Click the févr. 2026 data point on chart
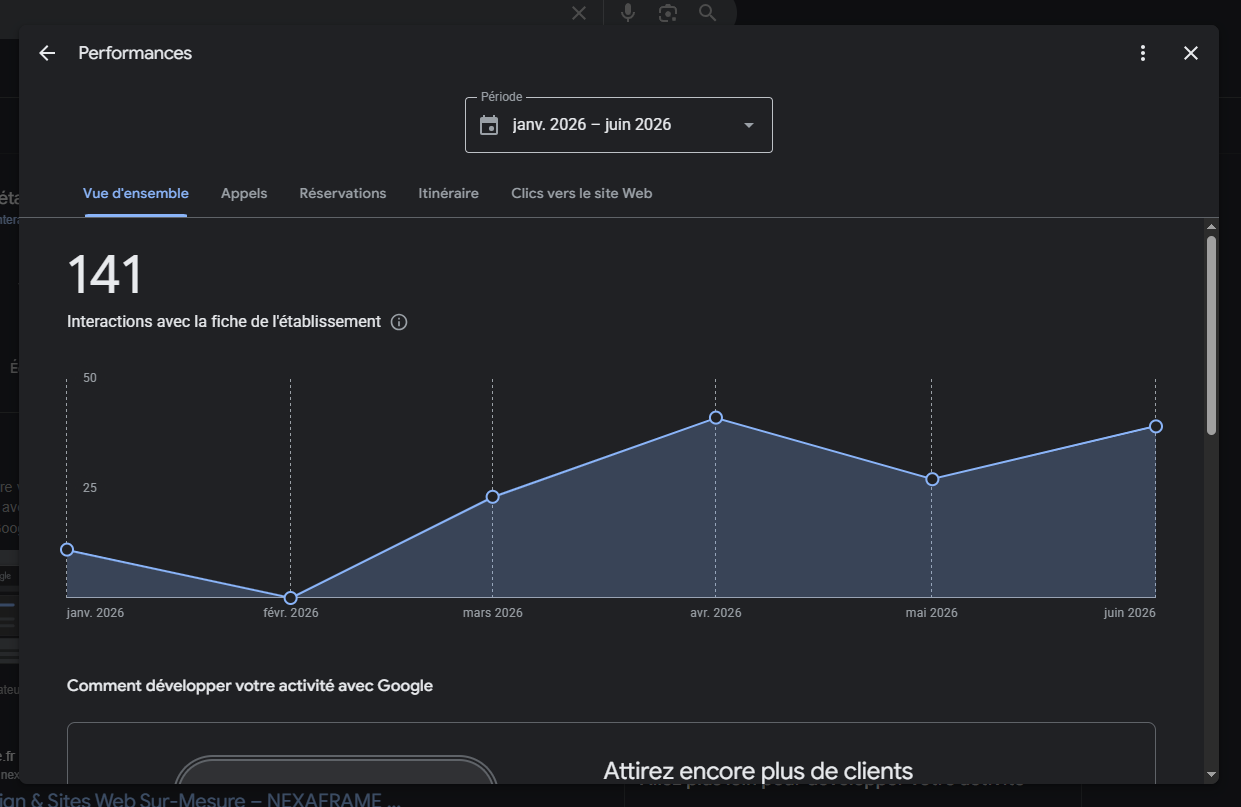The width and height of the screenshot is (1241, 807). coord(291,598)
